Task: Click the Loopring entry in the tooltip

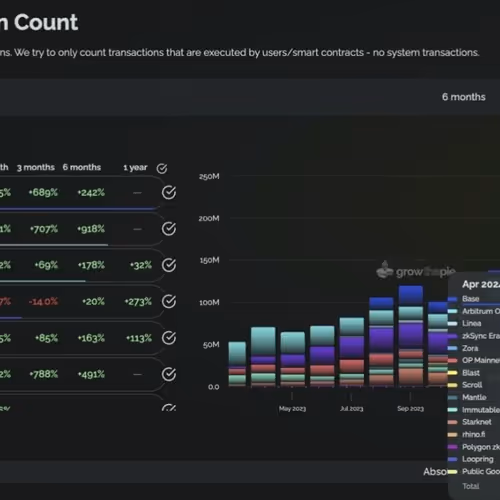Action: 478,459
